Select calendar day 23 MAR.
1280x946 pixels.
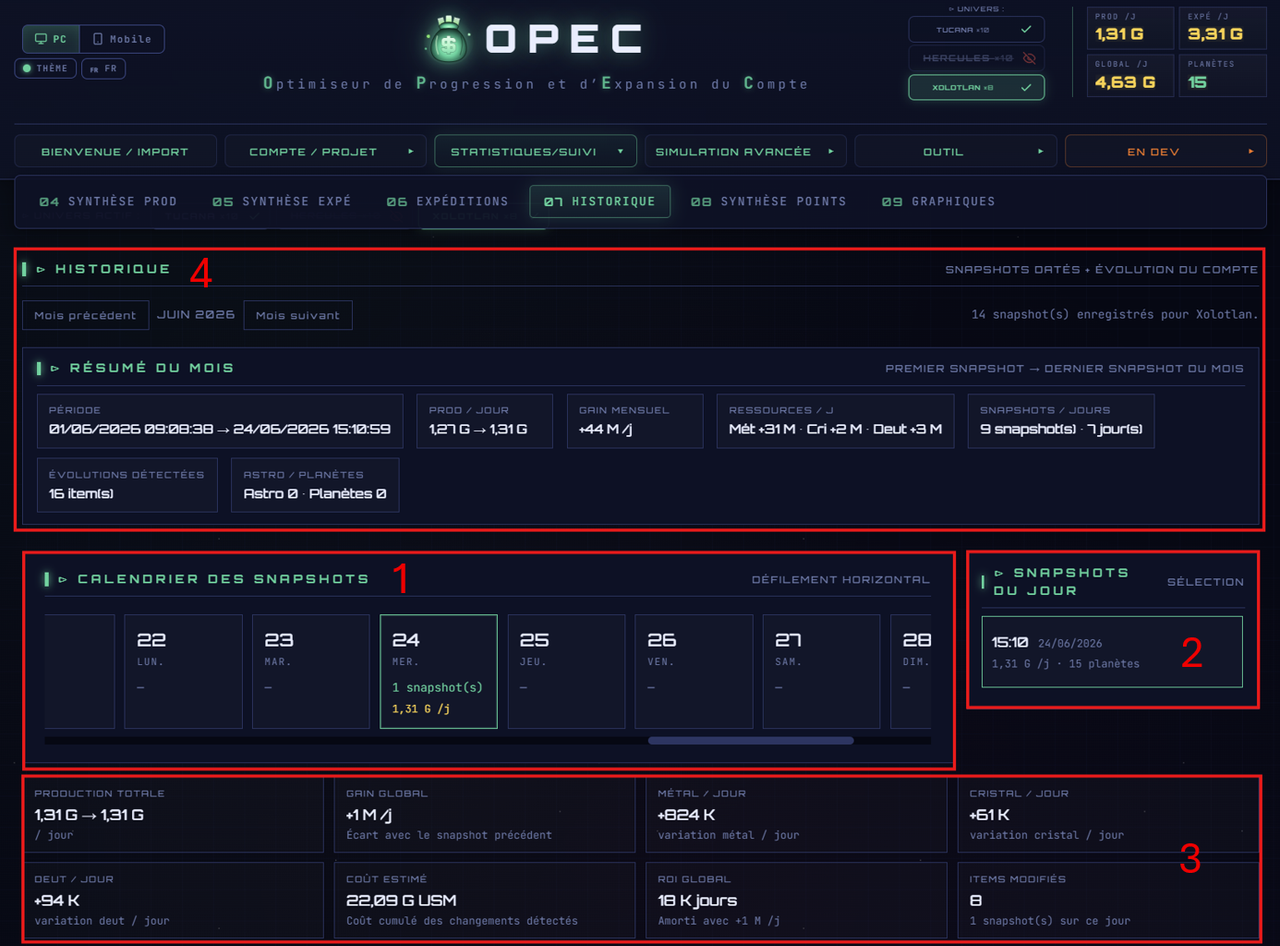(311, 671)
